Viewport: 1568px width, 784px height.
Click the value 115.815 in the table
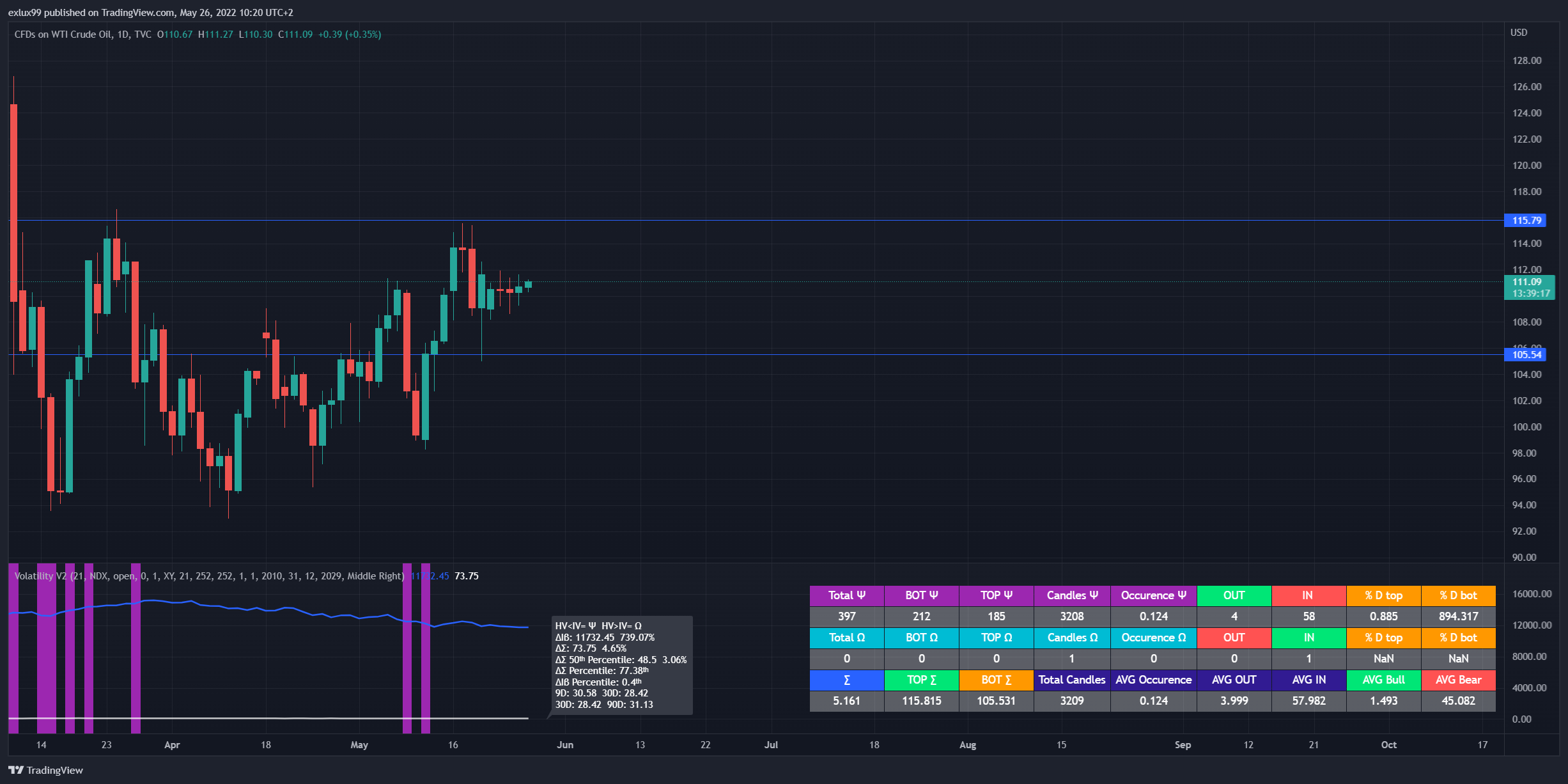tap(922, 701)
